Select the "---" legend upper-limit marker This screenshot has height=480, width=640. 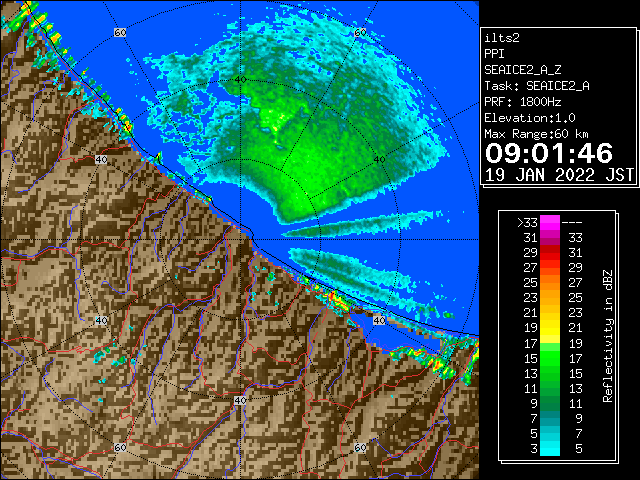[572, 223]
